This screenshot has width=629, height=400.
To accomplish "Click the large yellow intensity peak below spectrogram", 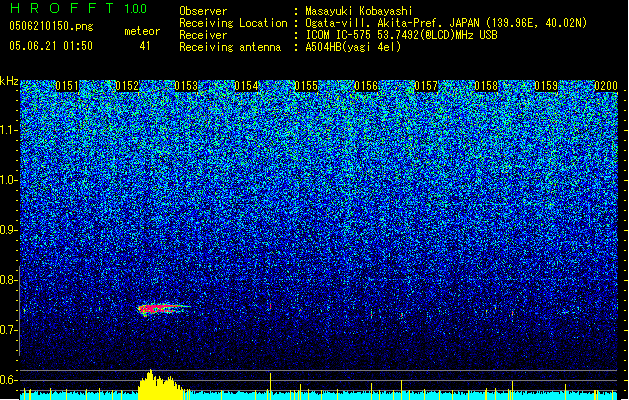I will click(162, 385).
